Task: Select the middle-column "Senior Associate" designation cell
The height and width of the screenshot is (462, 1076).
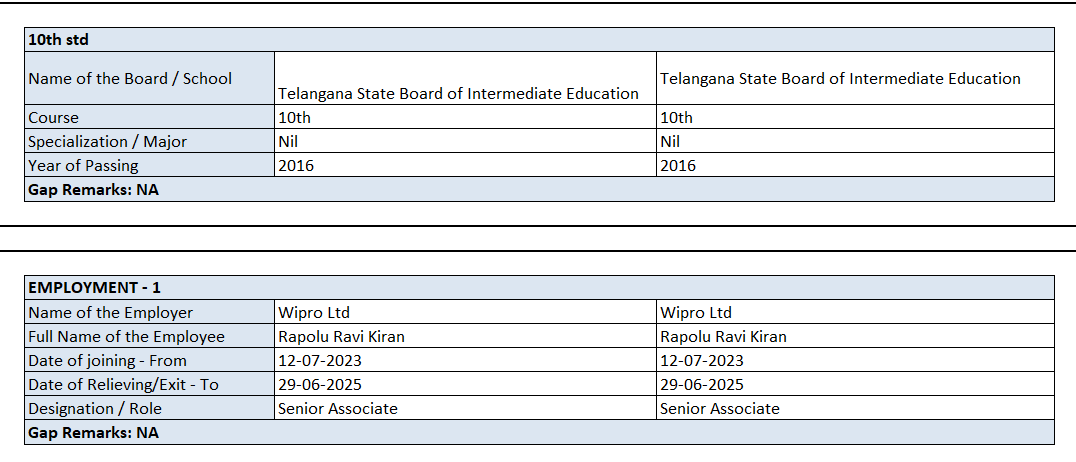Action: click(337, 408)
